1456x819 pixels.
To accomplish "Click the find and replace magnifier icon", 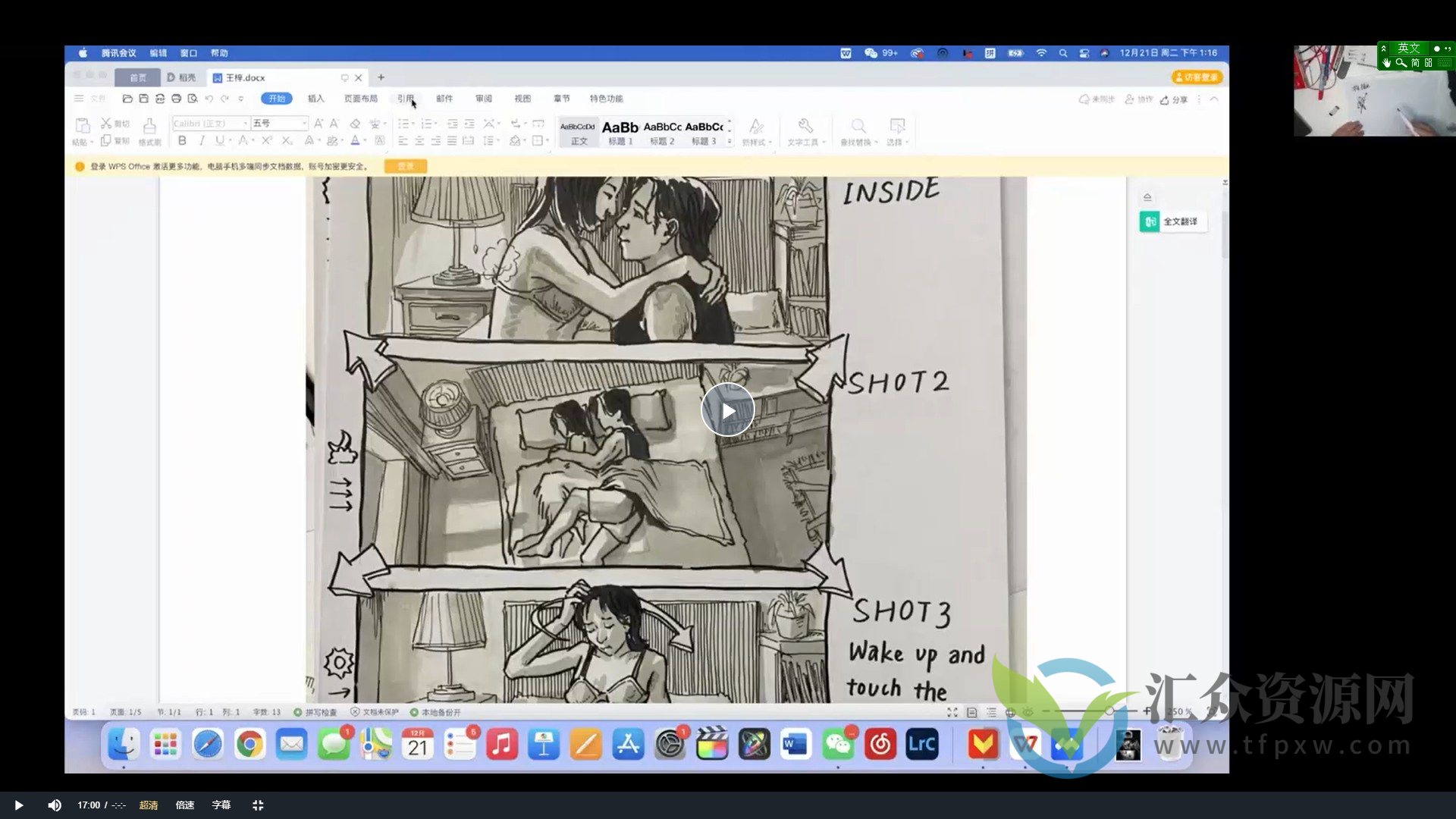I will coord(858,126).
